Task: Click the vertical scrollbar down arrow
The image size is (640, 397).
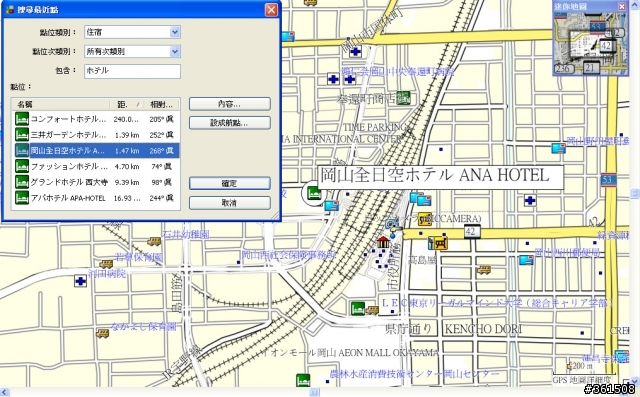Action: (x=636, y=381)
